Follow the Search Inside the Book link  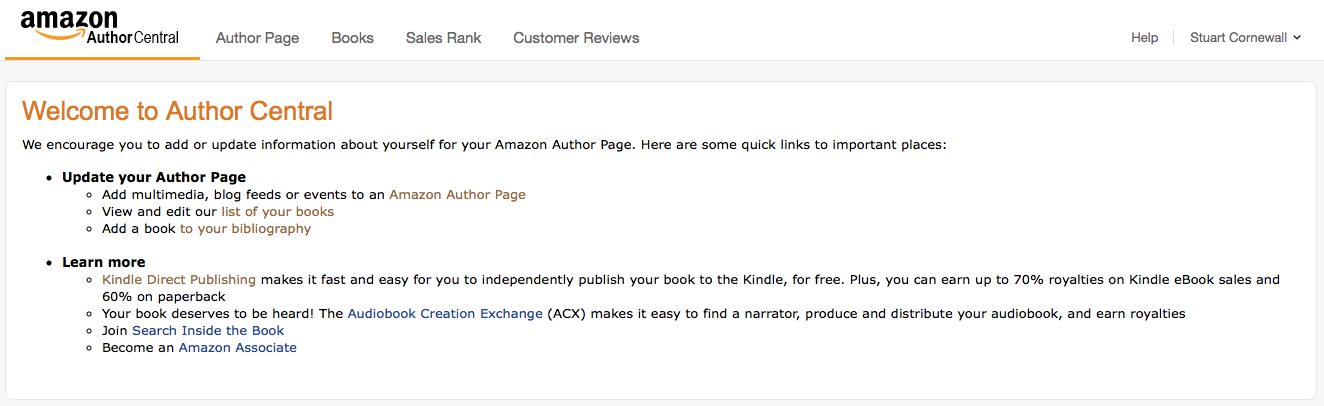(208, 331)
